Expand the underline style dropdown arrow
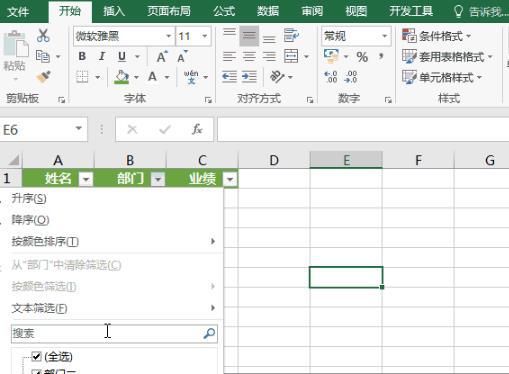509x374 pixels. click(x=137, y=57)
